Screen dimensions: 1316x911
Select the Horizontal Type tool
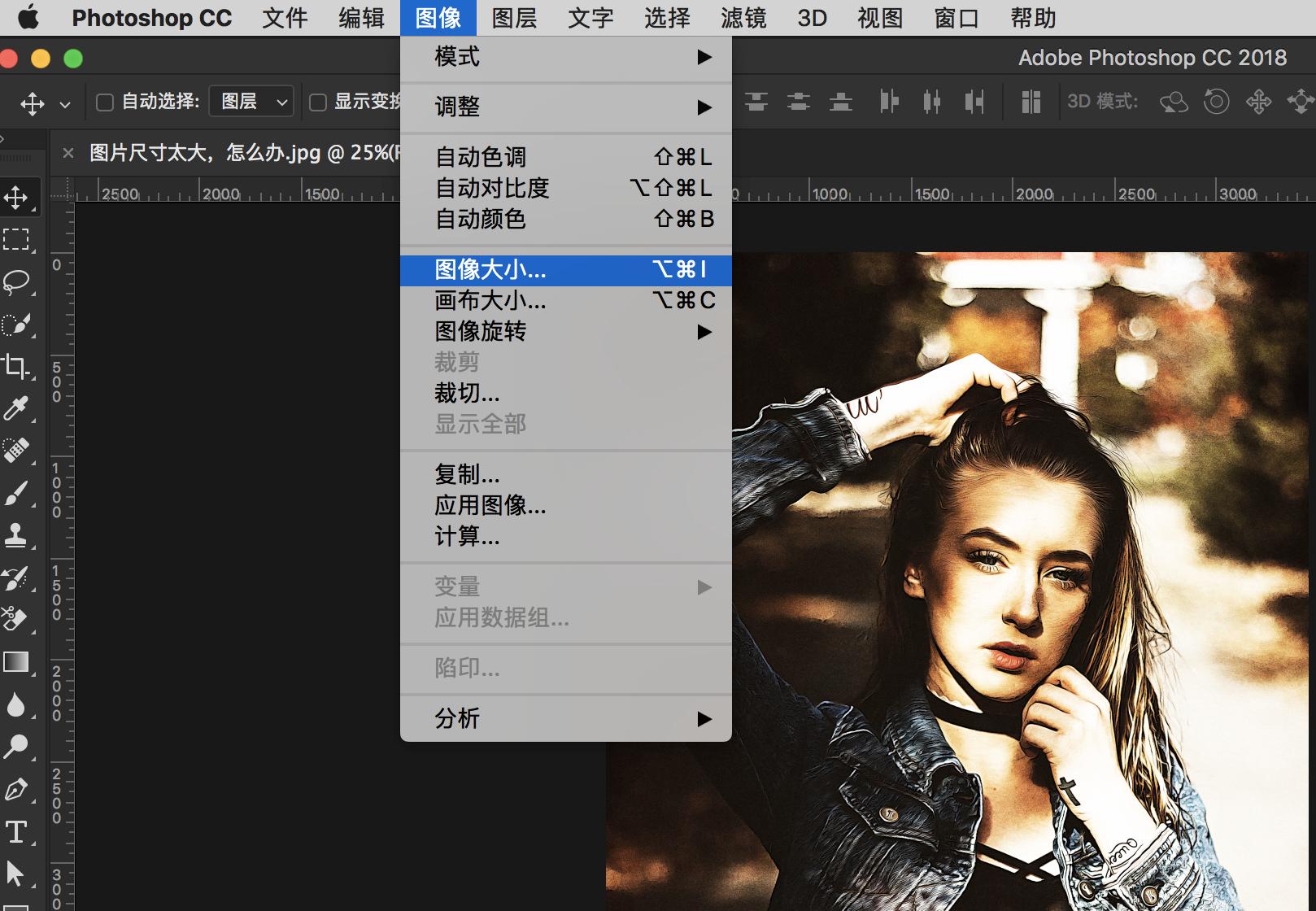click(18, 831)
